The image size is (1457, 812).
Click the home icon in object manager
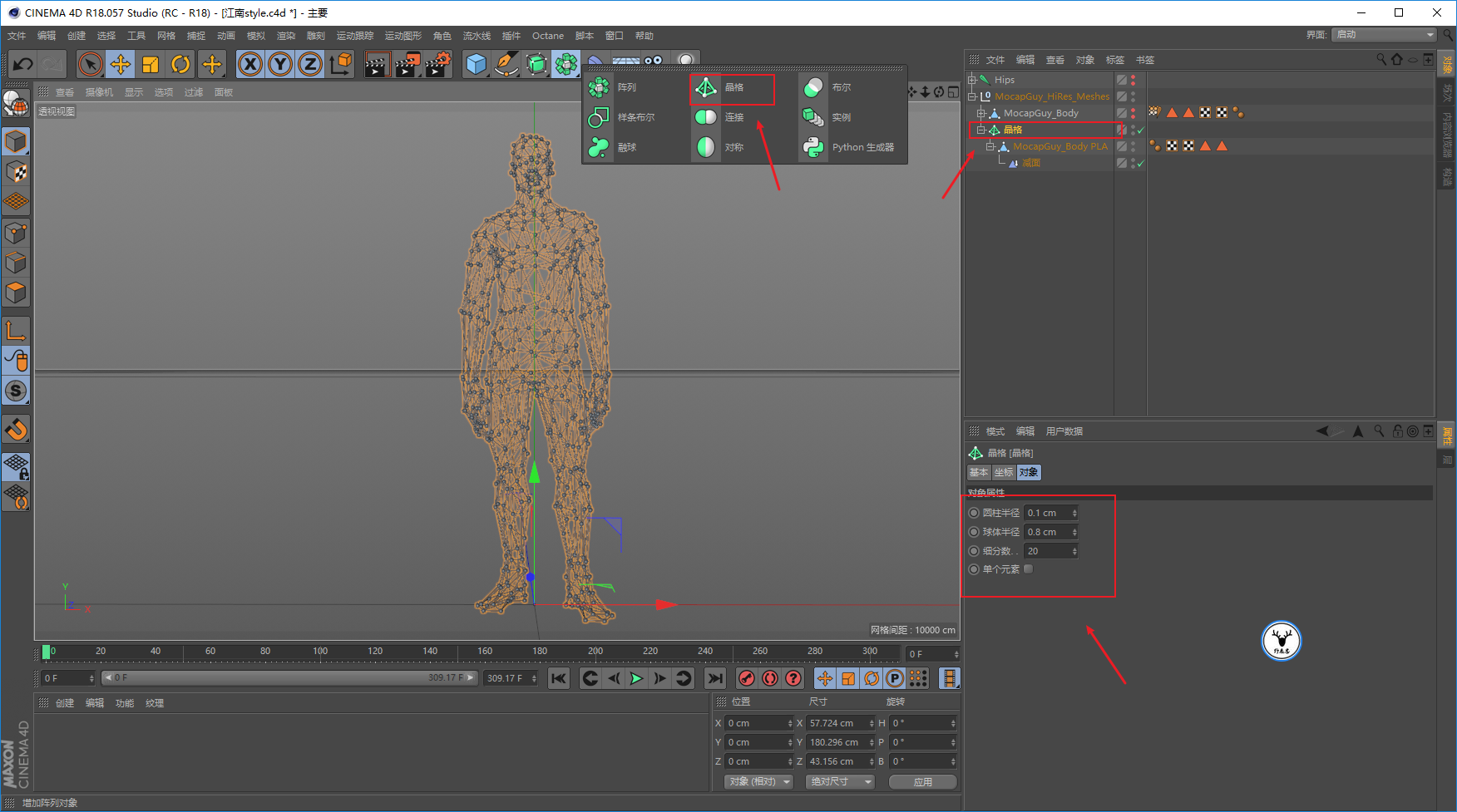coord(1396,59)
